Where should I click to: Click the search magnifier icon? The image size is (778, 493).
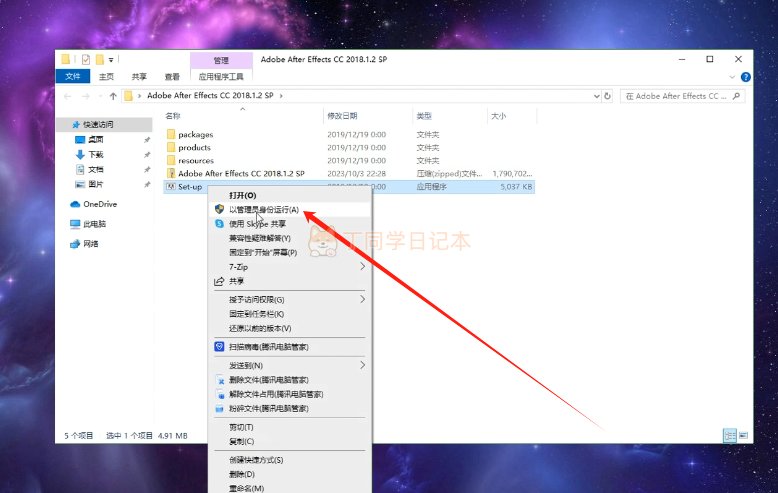(736, 96)
